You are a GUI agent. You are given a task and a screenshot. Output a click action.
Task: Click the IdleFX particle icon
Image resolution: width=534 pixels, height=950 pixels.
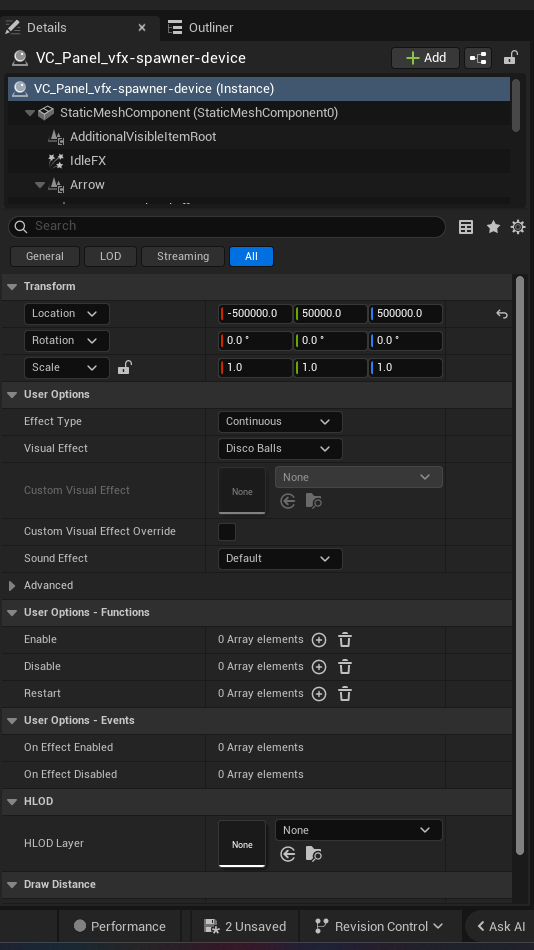56,161
